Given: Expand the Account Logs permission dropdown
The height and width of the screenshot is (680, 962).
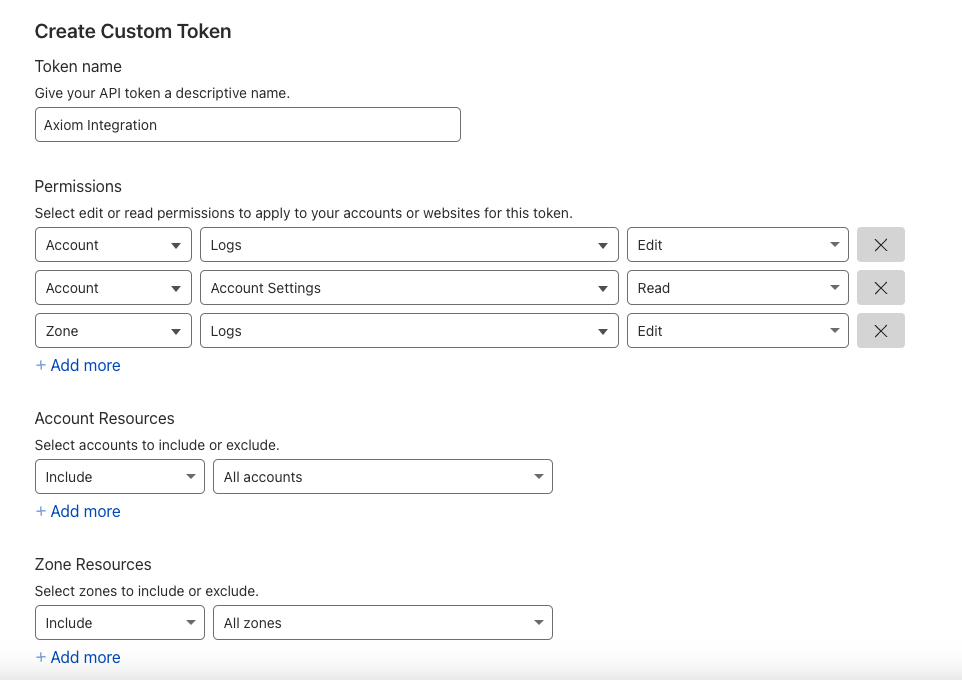Looking at the screenshot, I should 409,245.
